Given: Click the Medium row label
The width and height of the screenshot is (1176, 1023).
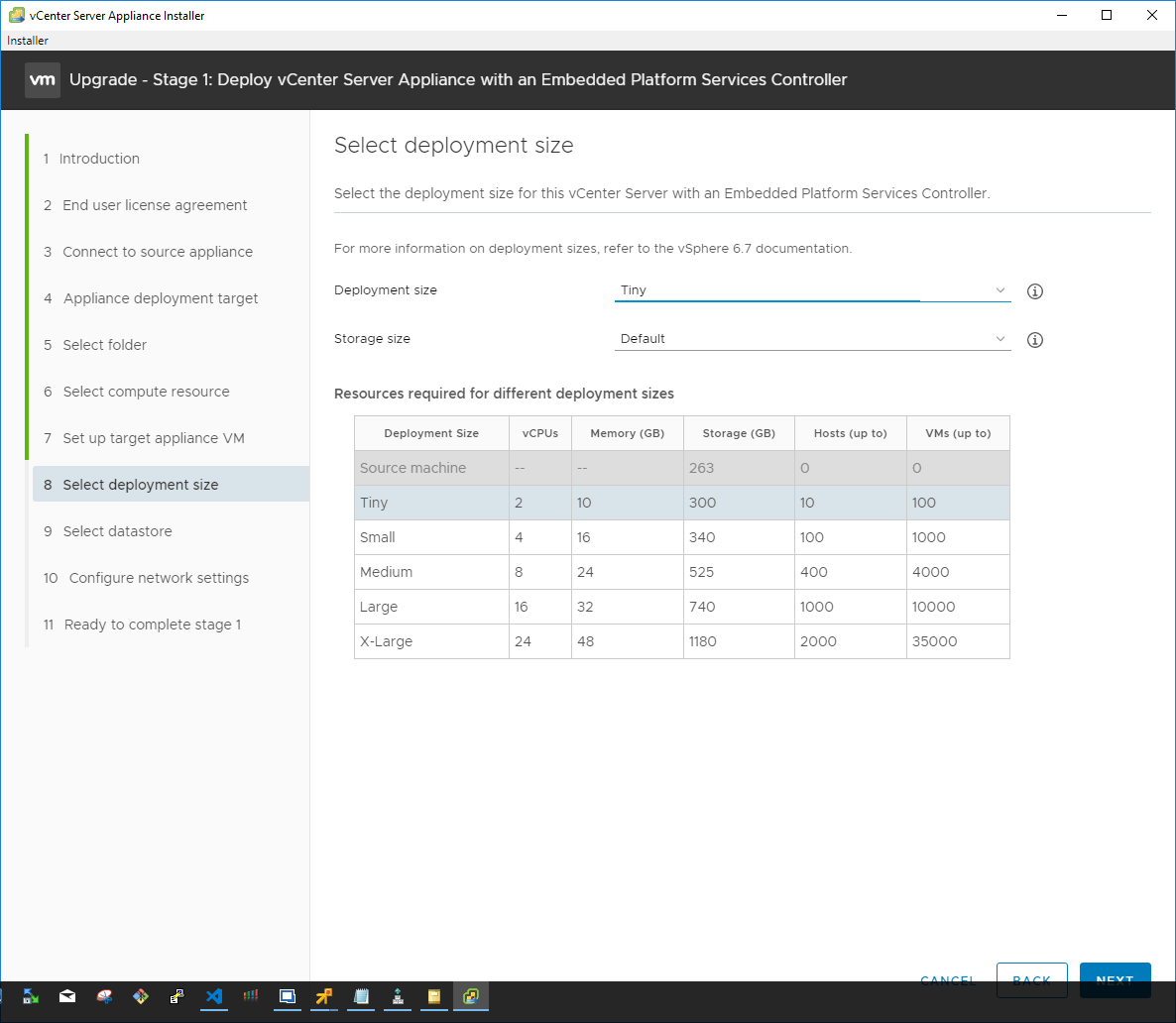Looking at the screenshot, I should [387, 572].
